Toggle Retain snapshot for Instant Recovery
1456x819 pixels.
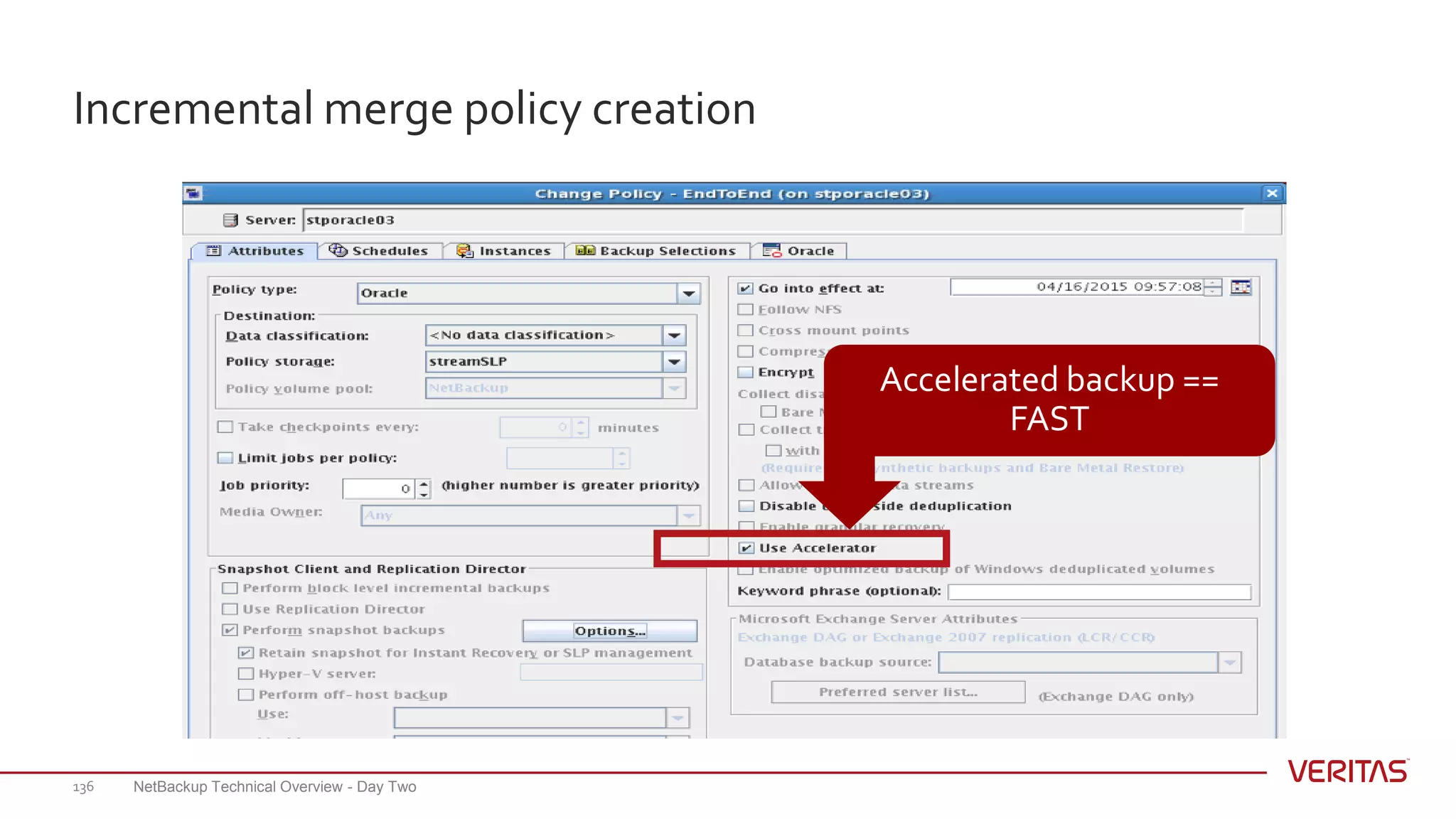tap(245, 653)
